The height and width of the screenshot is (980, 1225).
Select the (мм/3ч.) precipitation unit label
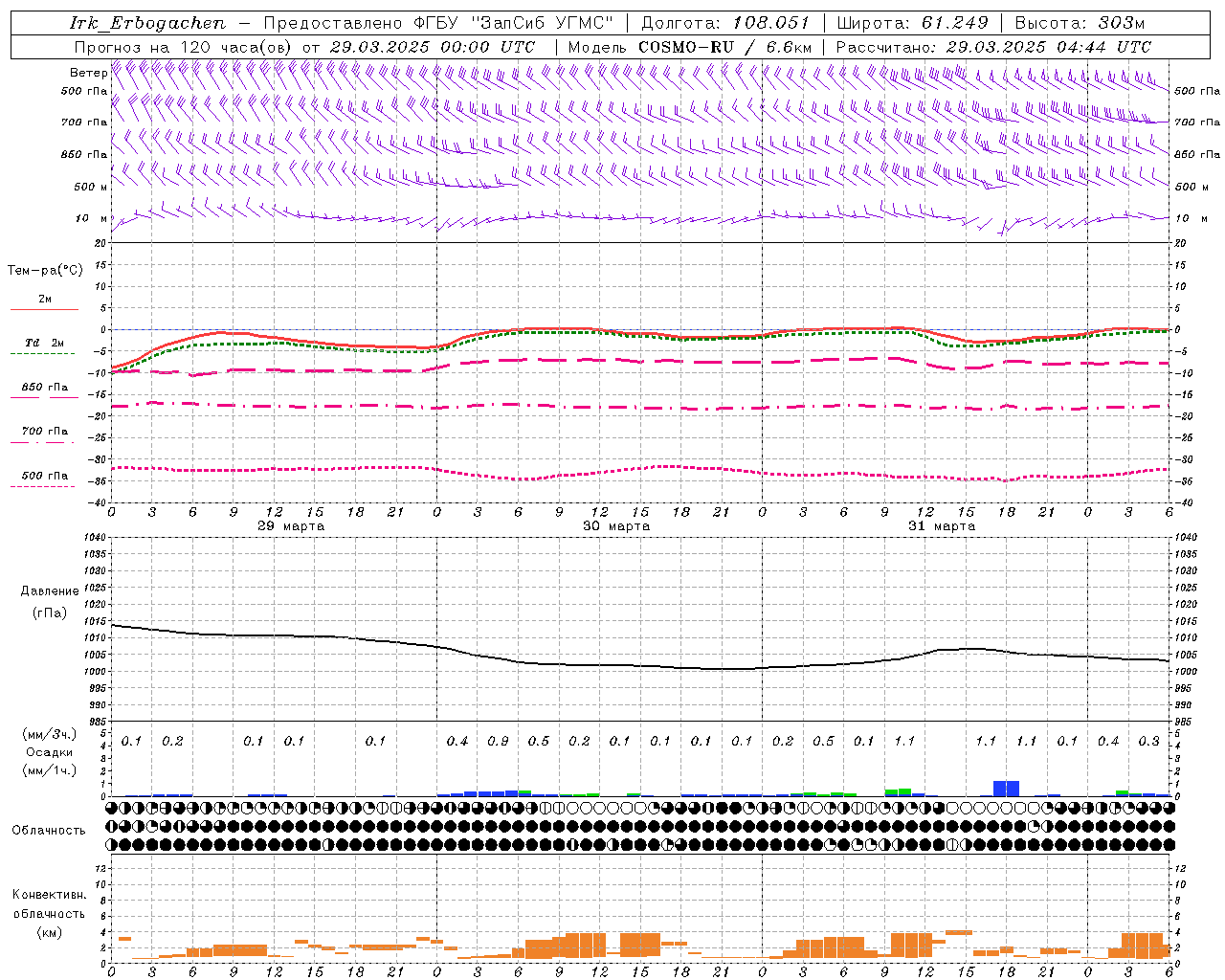pyautogui.click(x=50, y=734)
